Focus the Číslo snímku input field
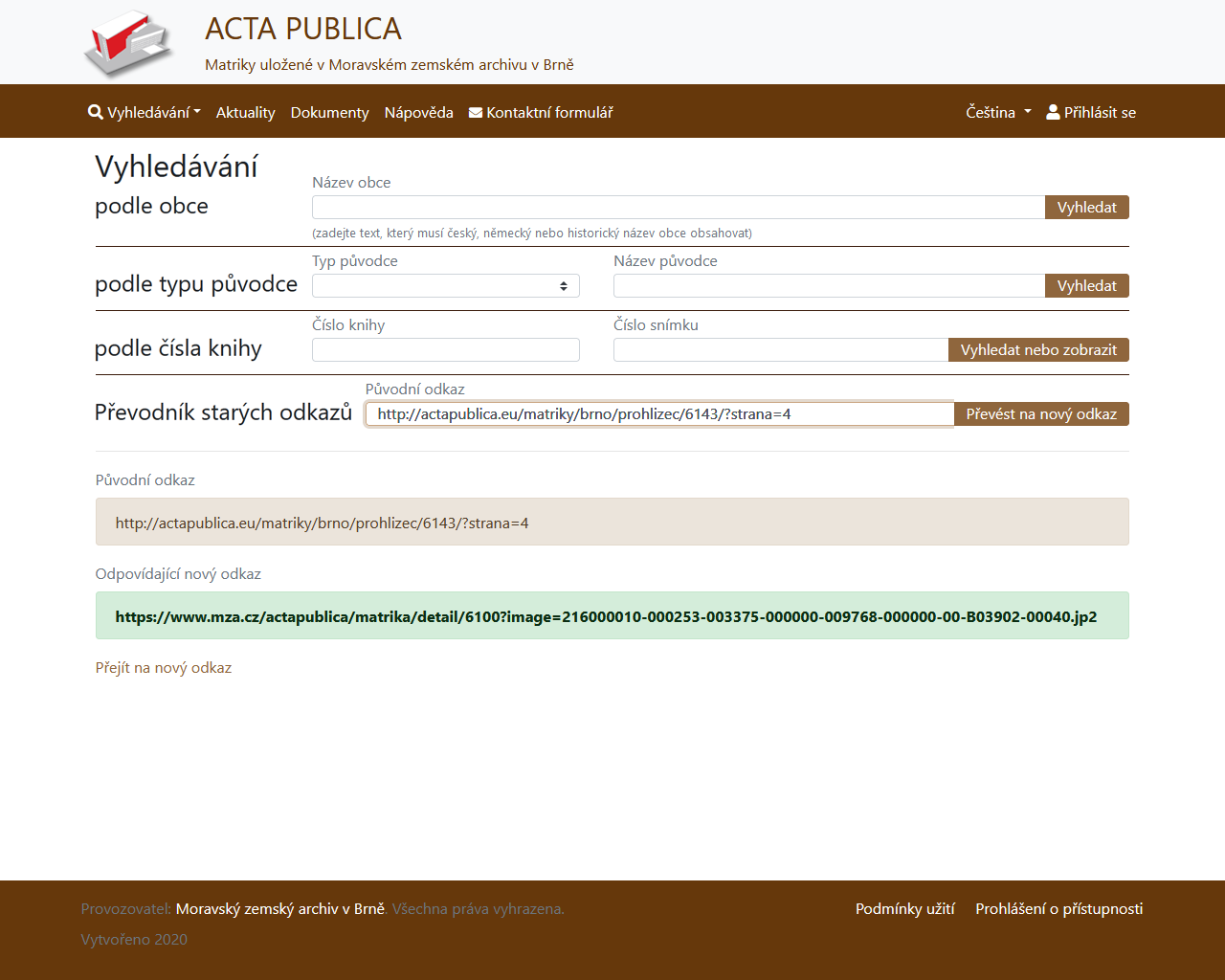Screen dimensions: 1225x980 tap(781, 350)
